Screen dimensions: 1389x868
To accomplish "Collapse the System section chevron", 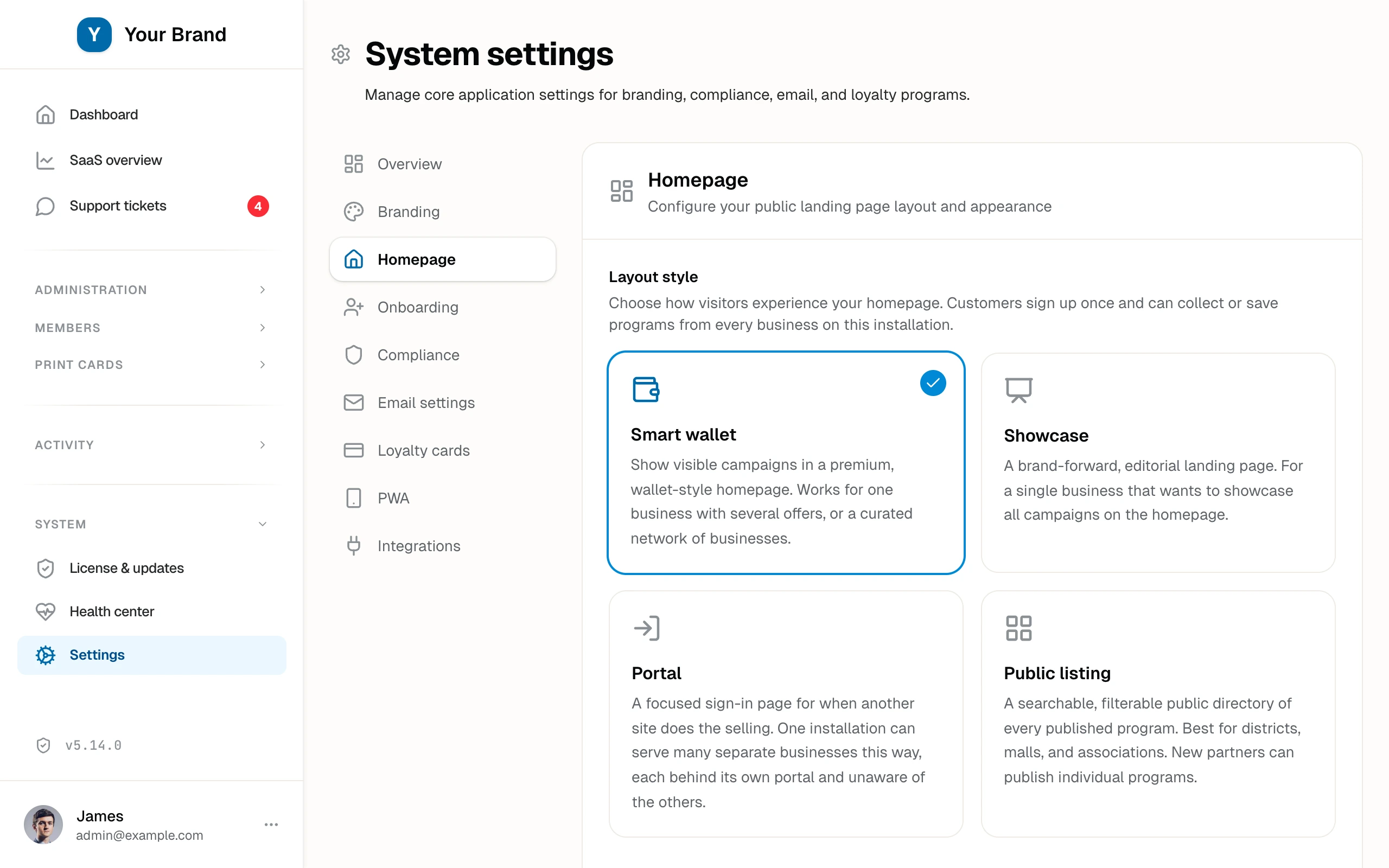I will coord(262,524).
